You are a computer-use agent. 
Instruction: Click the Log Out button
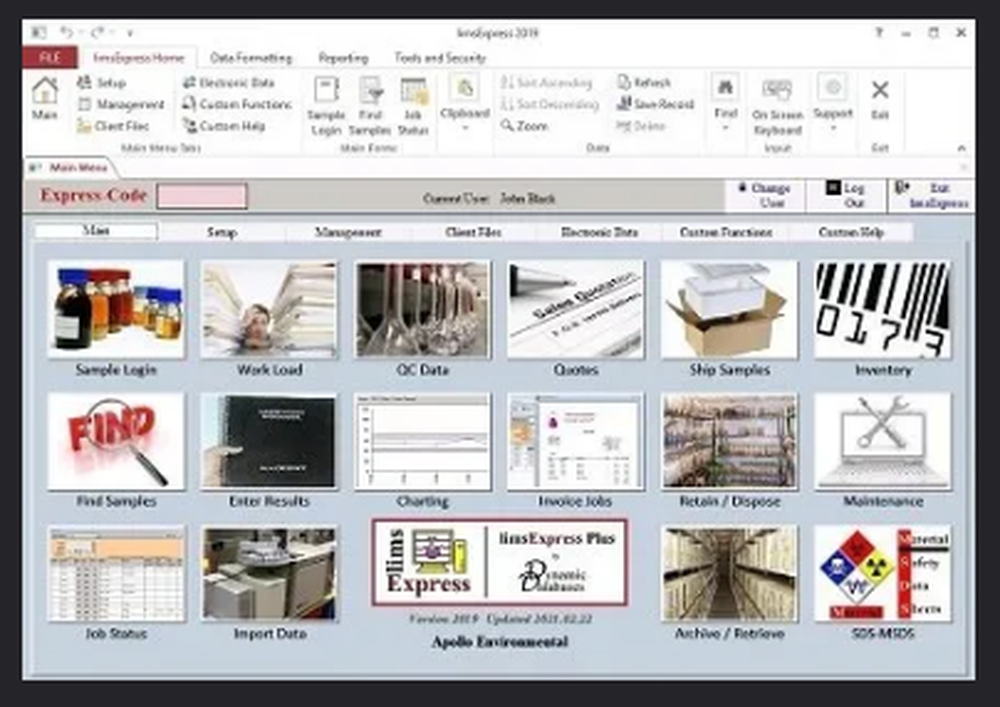tap(846, 195)
